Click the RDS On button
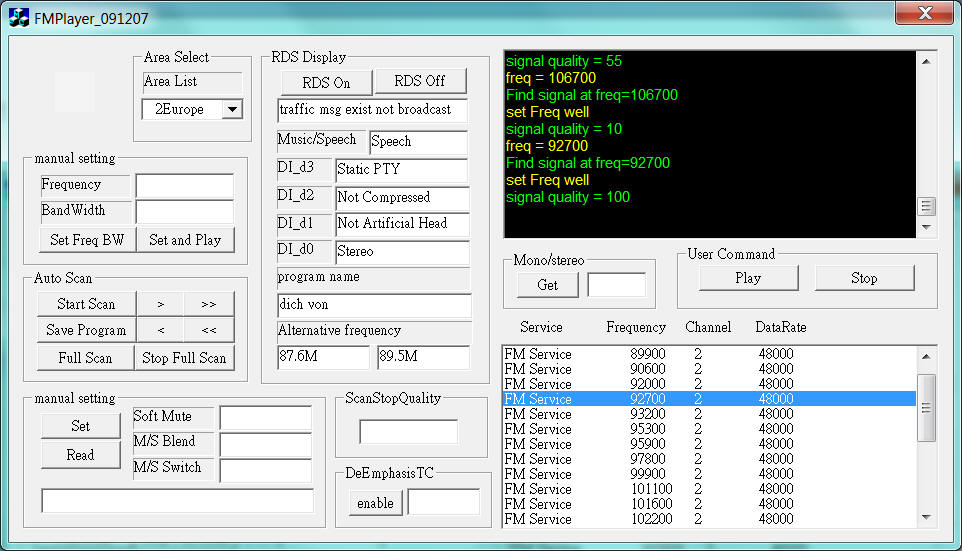Viewport: 962px width, 551px height. click(x=326, y=83)
